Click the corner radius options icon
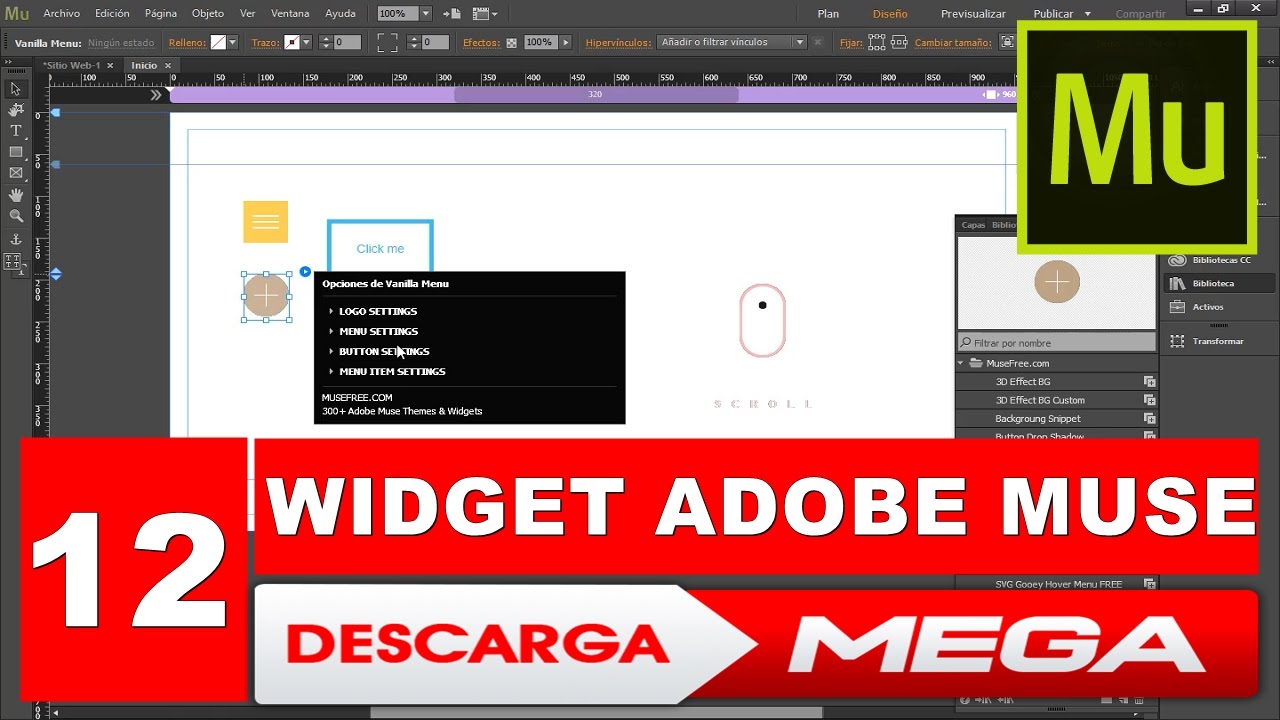 tap(387, 43)
